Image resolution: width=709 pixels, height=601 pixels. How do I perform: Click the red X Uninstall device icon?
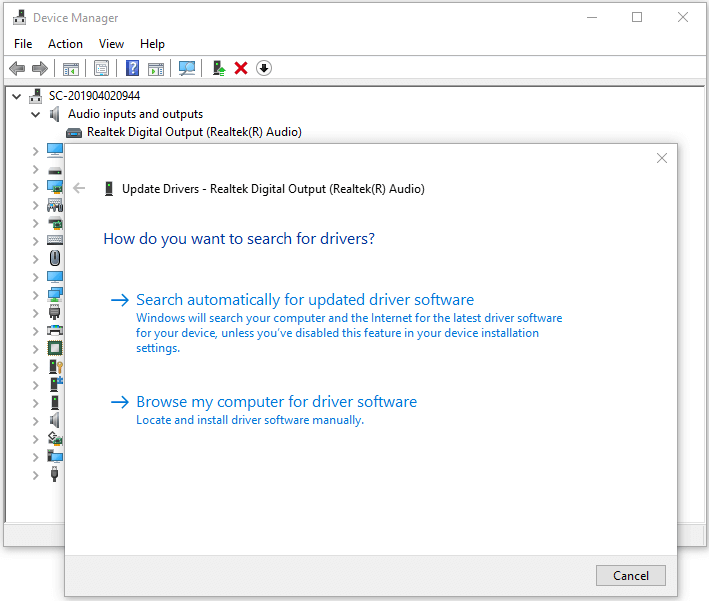click(x=241, y=68)
